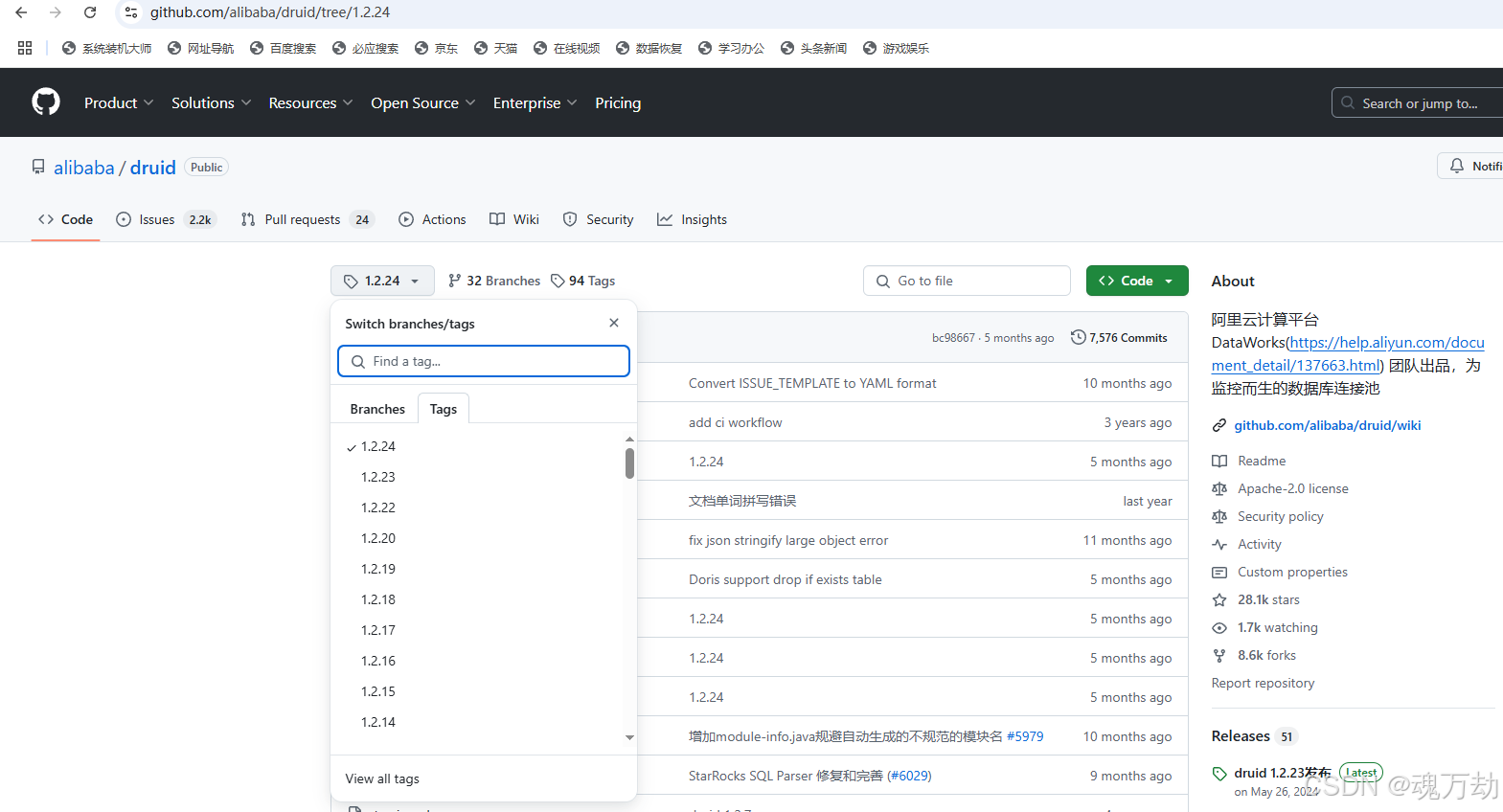Image resolution: width=1503 pixels, height=812 pixels.
Task: Expand the Open Source menu
Action: tap(422, 102)
